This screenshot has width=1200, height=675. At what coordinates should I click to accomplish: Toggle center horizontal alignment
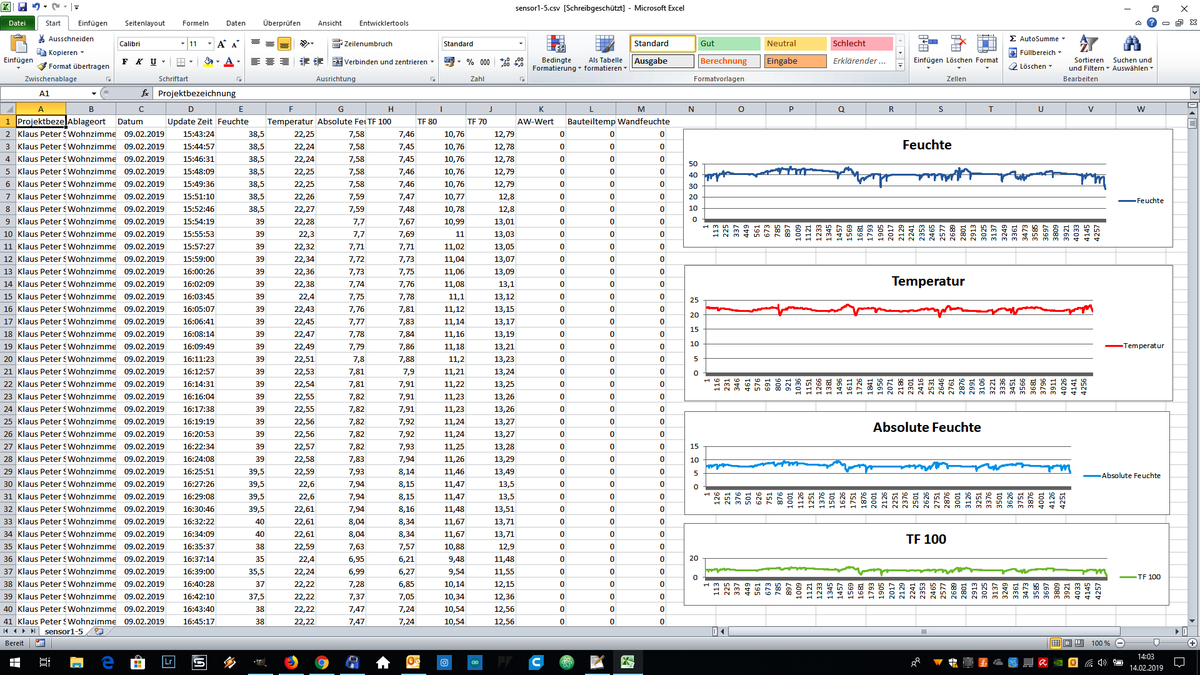pyautogui.click(x=270, y=62)
